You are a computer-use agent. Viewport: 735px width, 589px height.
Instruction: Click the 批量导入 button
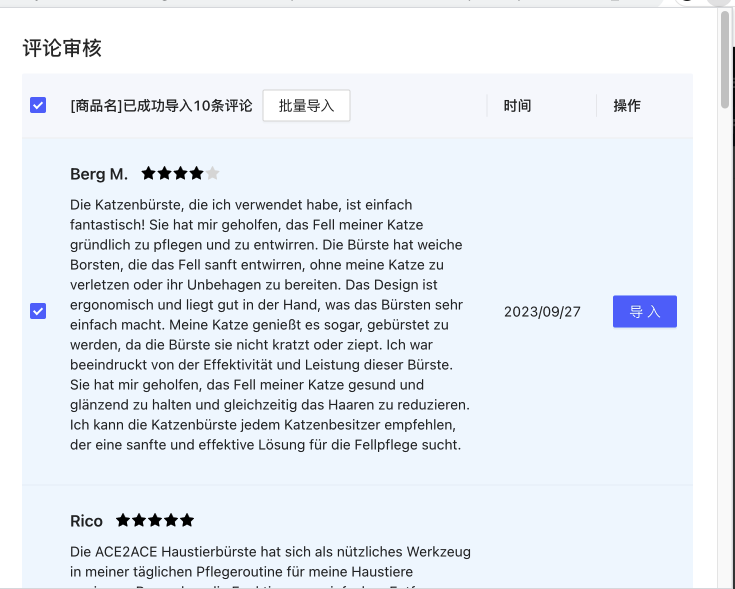[x=306, y=105]
